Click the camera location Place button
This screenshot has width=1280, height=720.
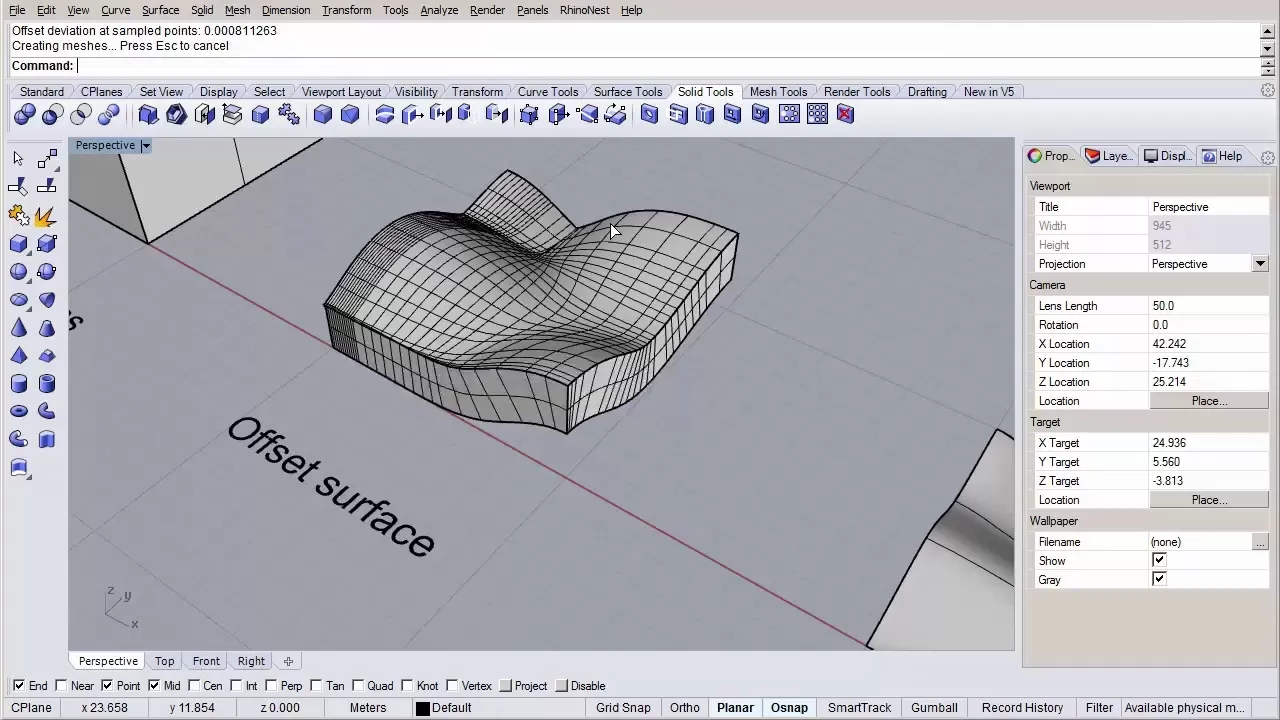point(1208,401)
